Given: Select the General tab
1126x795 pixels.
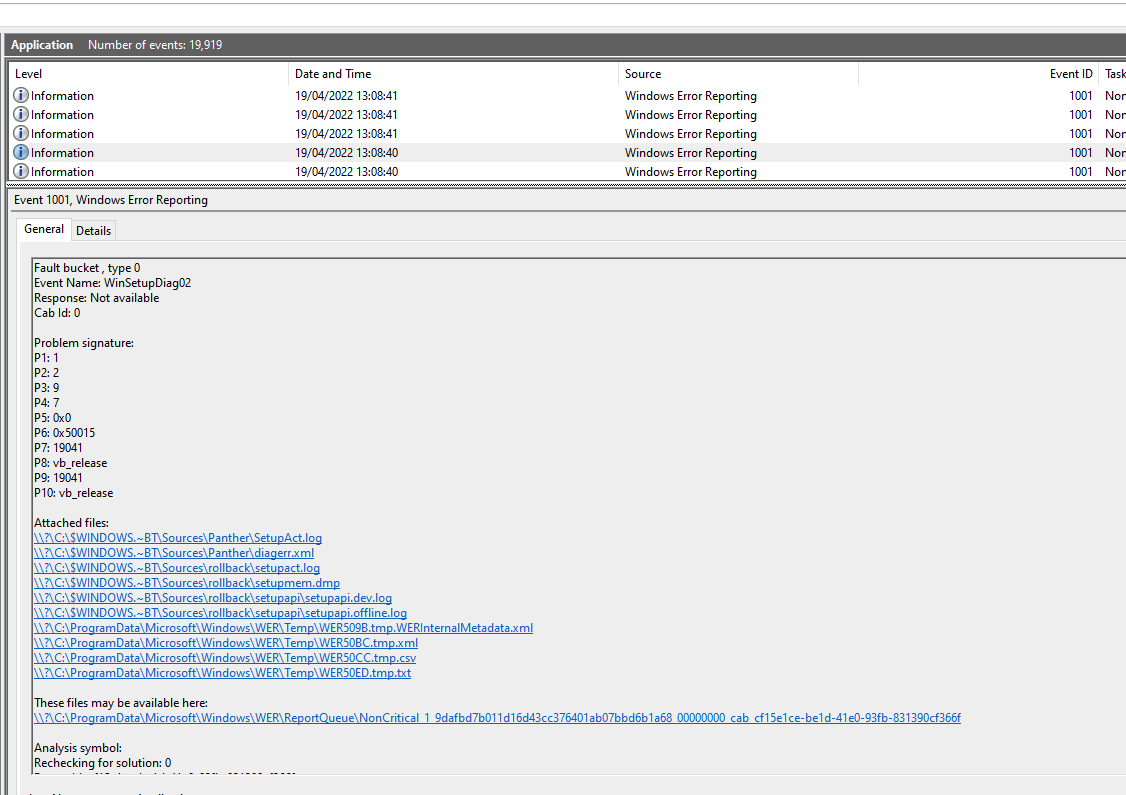Looking at the screenshot, I should click(x=44, y=229).
